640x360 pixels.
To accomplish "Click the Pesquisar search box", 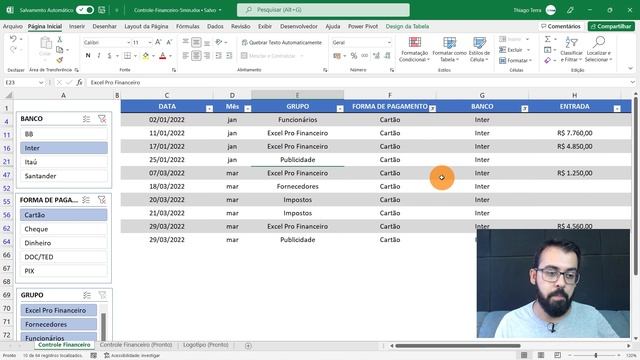I will 323,10.
